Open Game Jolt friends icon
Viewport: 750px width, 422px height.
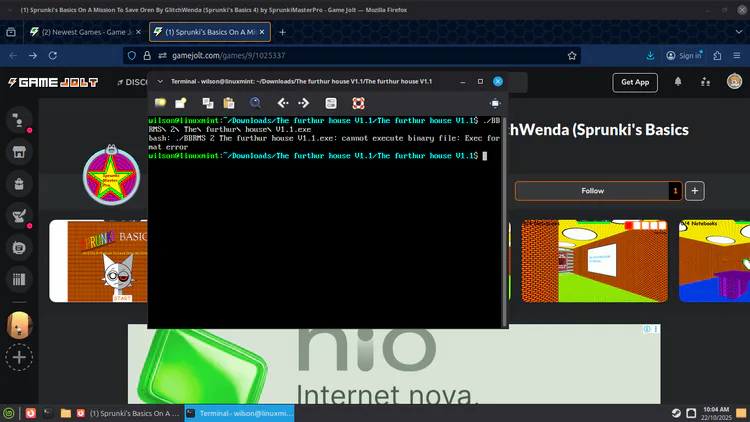pos(705,82)
